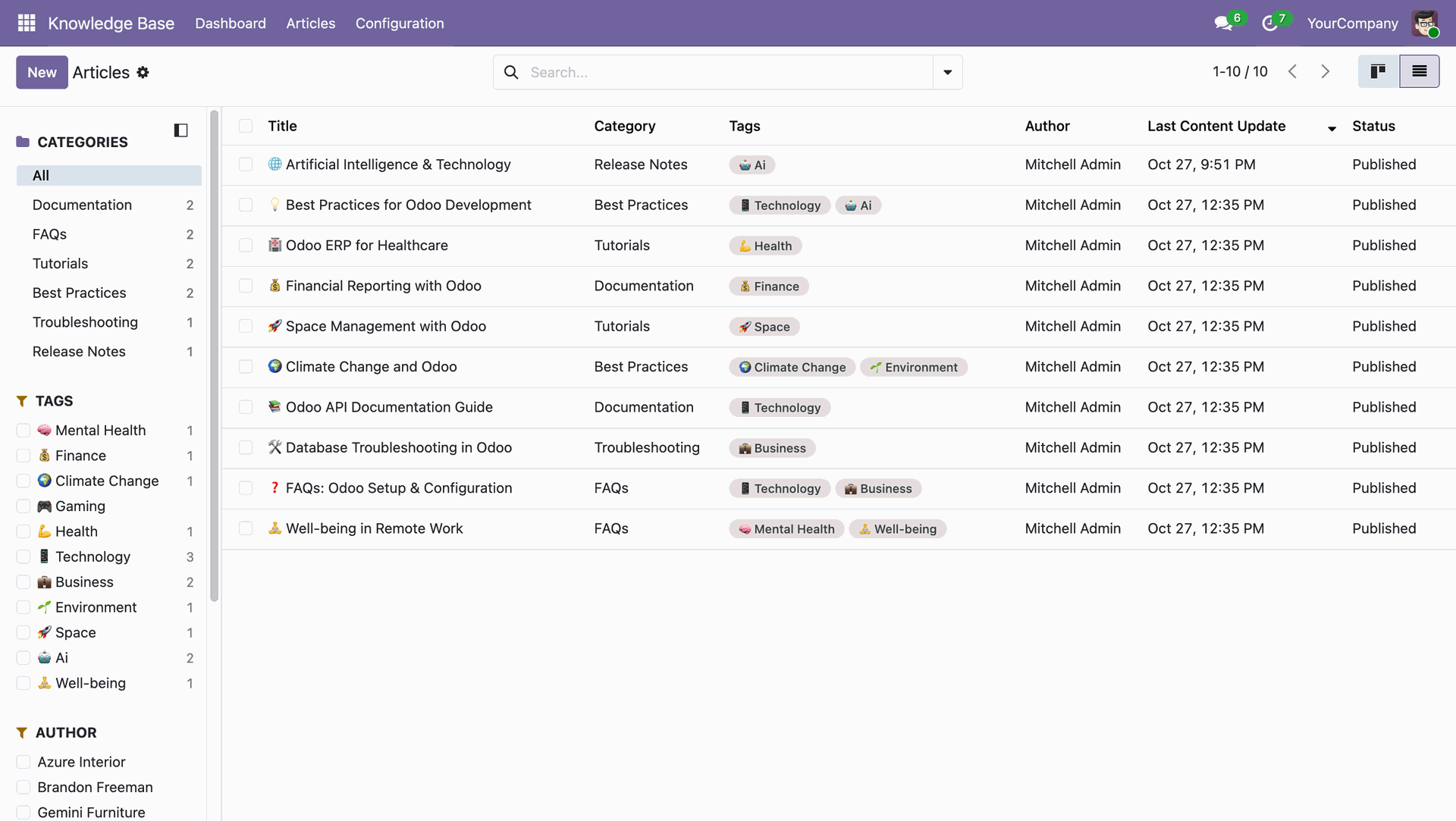The image size is (1456, 821).
Task: Open the YourCompany switcher
Action: (x=1352, y=24)
